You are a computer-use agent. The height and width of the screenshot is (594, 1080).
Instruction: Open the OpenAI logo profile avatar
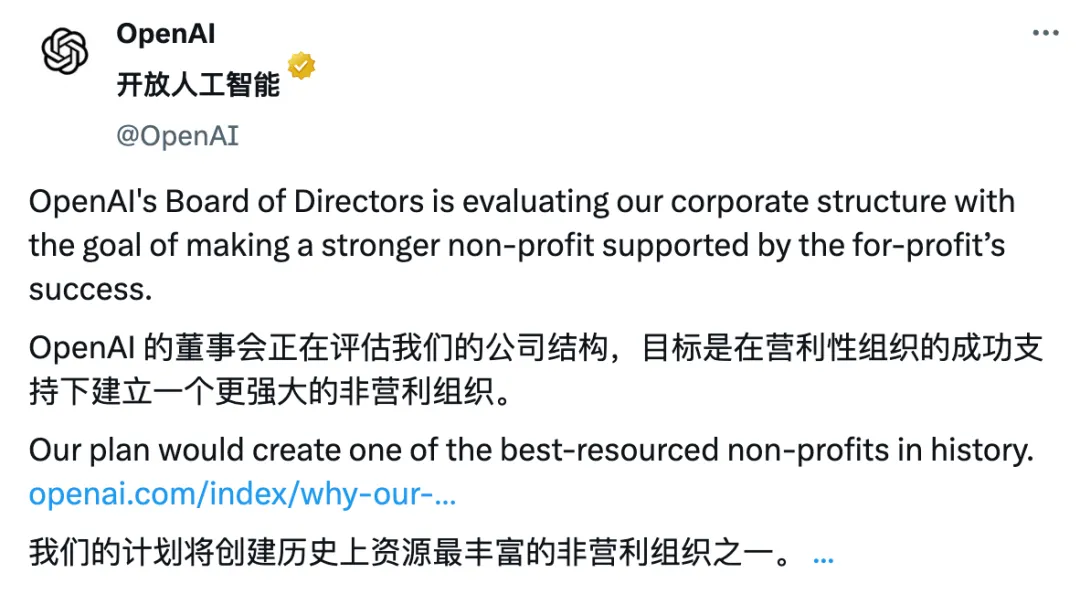point(65,51)
